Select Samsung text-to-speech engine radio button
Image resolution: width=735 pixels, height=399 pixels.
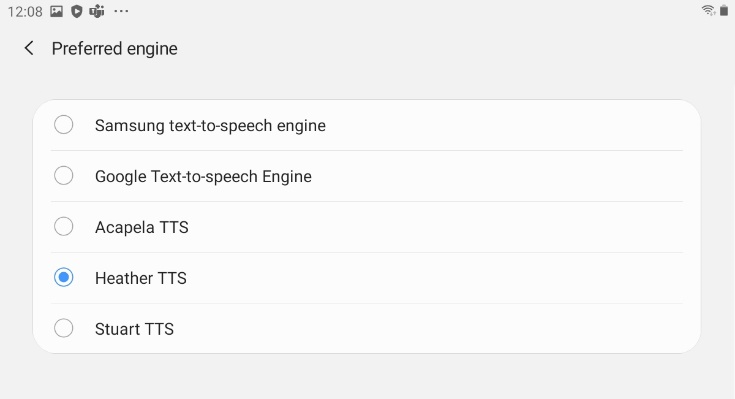[x=63, y=125]
